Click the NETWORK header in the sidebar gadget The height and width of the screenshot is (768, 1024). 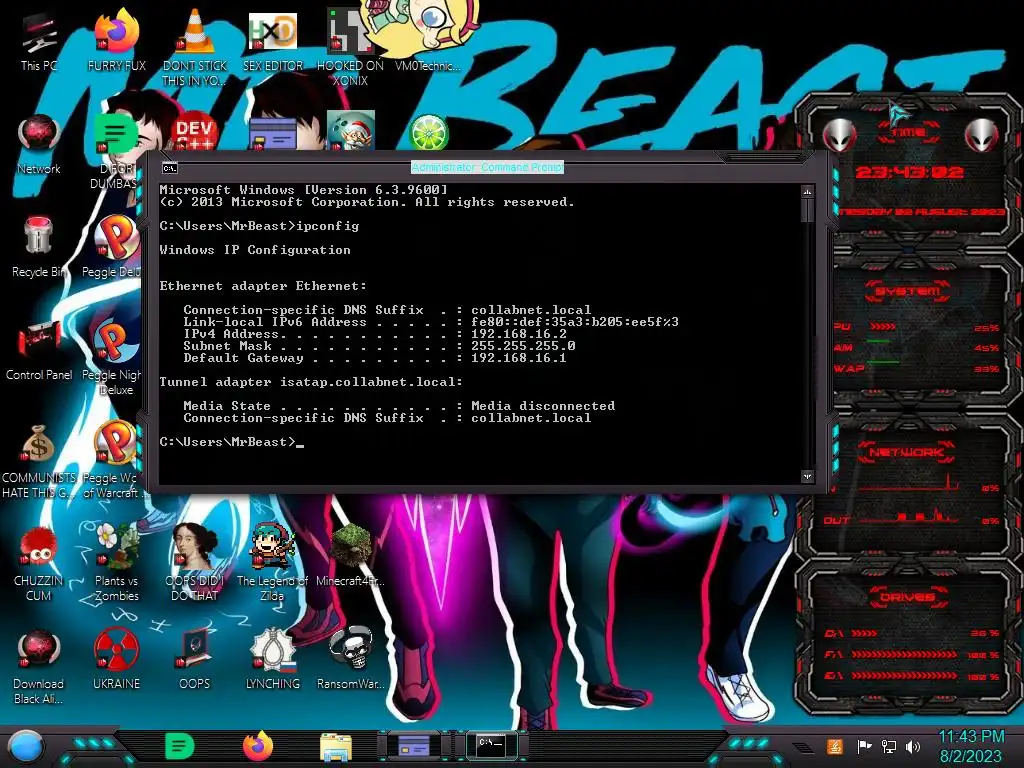[x=906, y=452]
